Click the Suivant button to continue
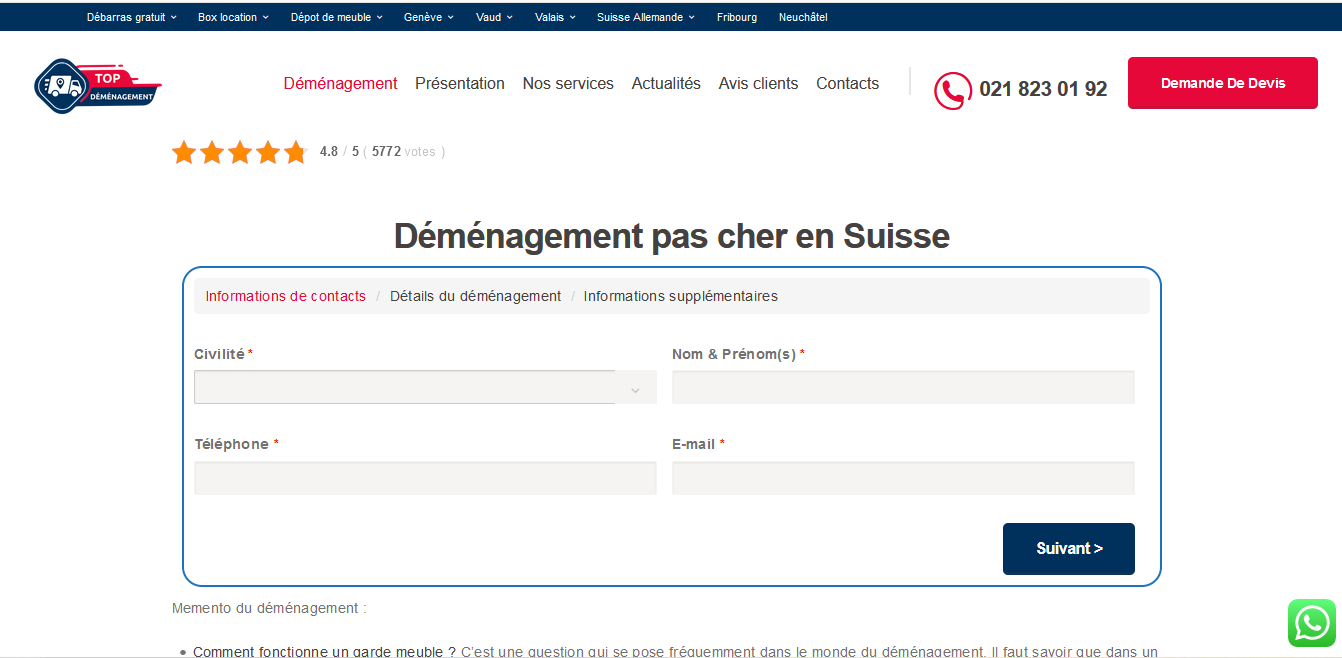The width and height of the screenshot is (1342, 658). pyautogui.click(x=1069, y=548)
